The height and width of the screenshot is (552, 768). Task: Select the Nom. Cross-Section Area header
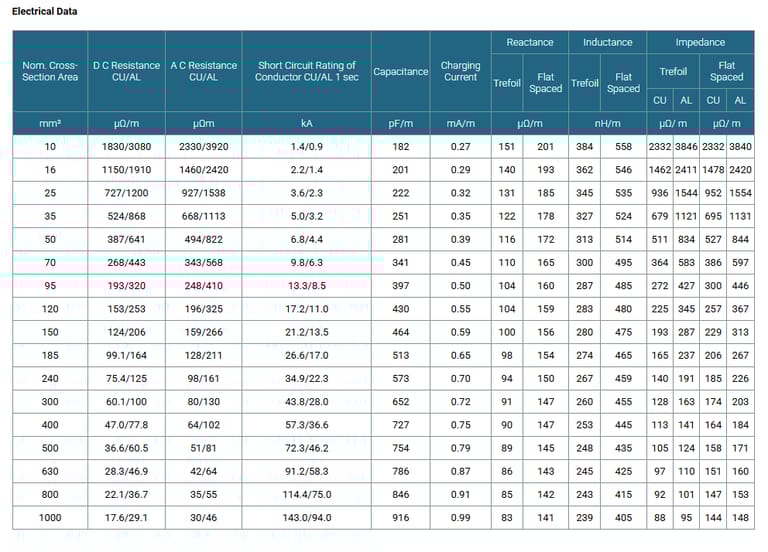(x=50, y=71)
